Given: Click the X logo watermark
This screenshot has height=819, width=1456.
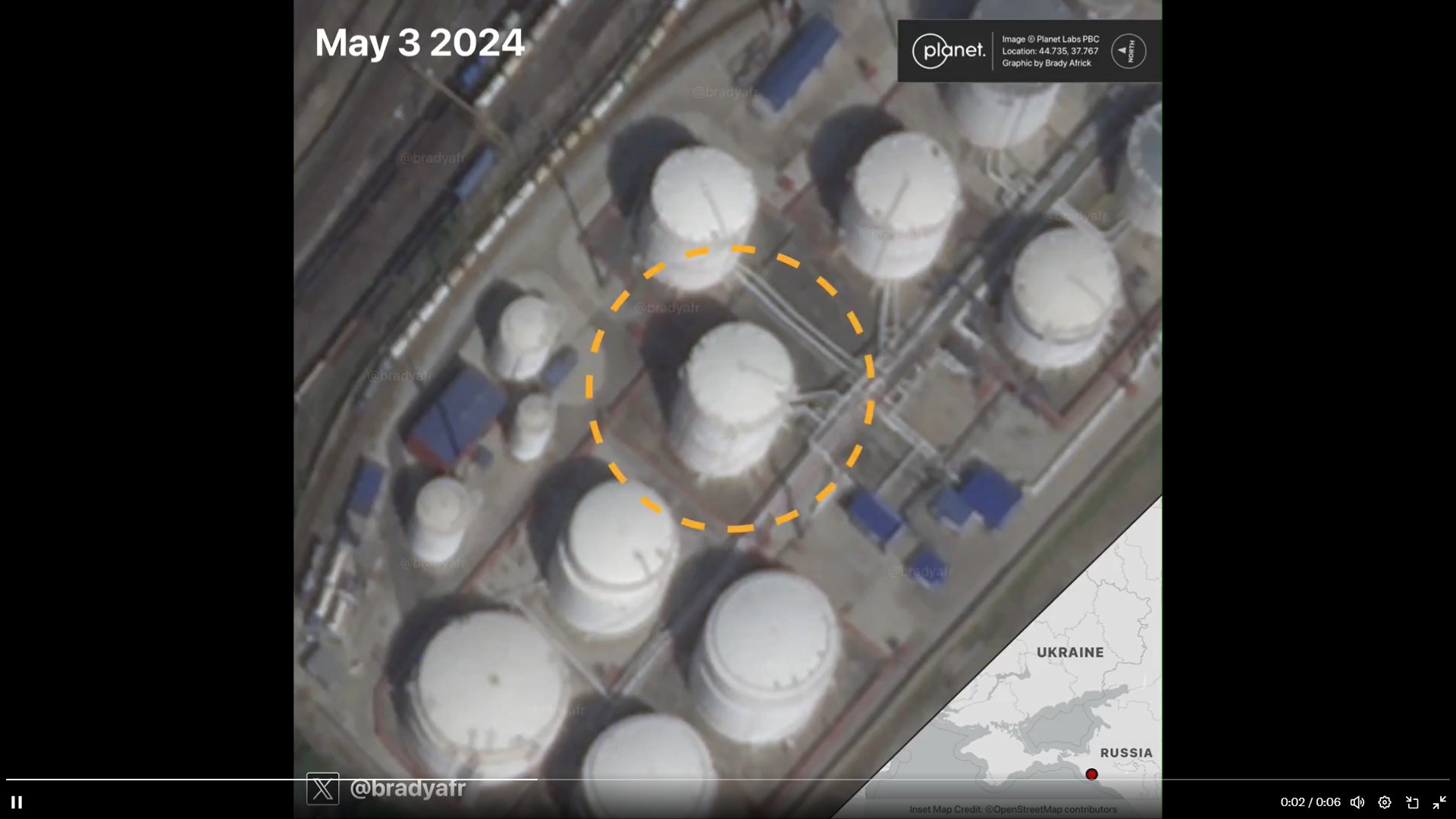Looking at the screenshot, I should point(322,789).
